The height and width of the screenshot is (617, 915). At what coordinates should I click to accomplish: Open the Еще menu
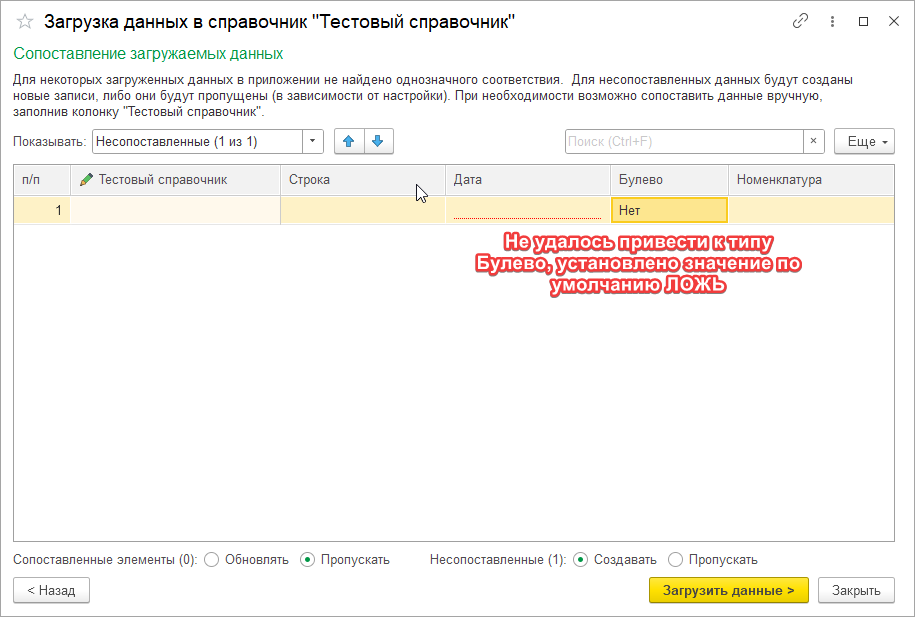click(864, 142)
